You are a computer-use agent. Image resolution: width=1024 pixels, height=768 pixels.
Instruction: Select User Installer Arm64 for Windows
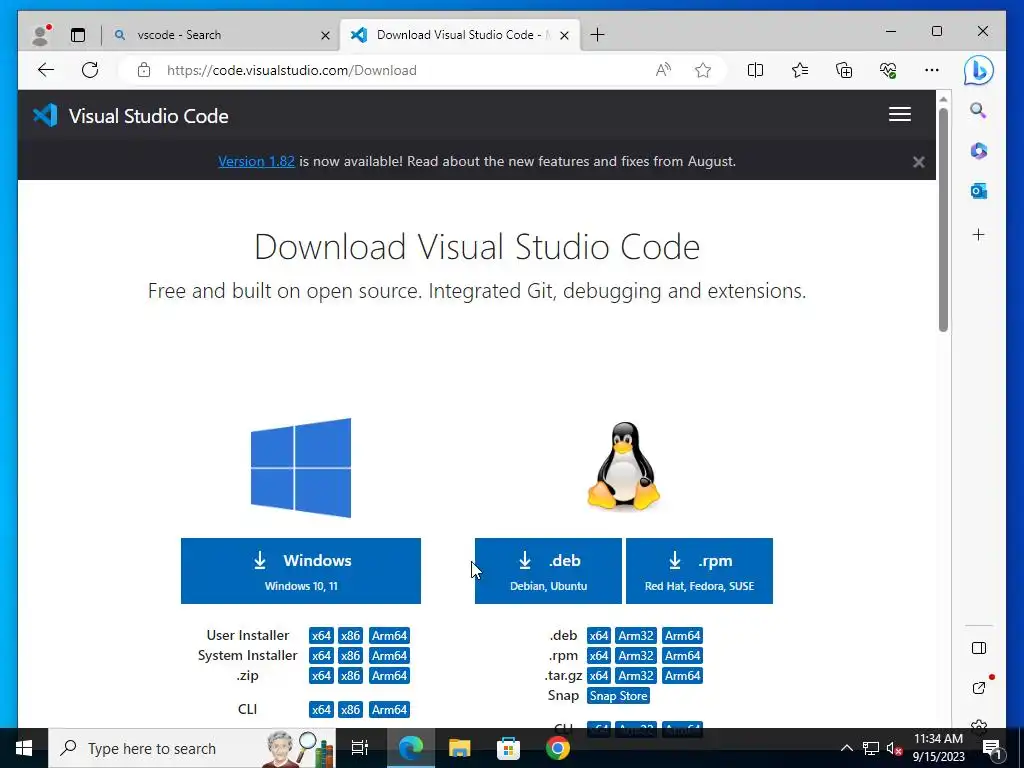click(389, 635)
